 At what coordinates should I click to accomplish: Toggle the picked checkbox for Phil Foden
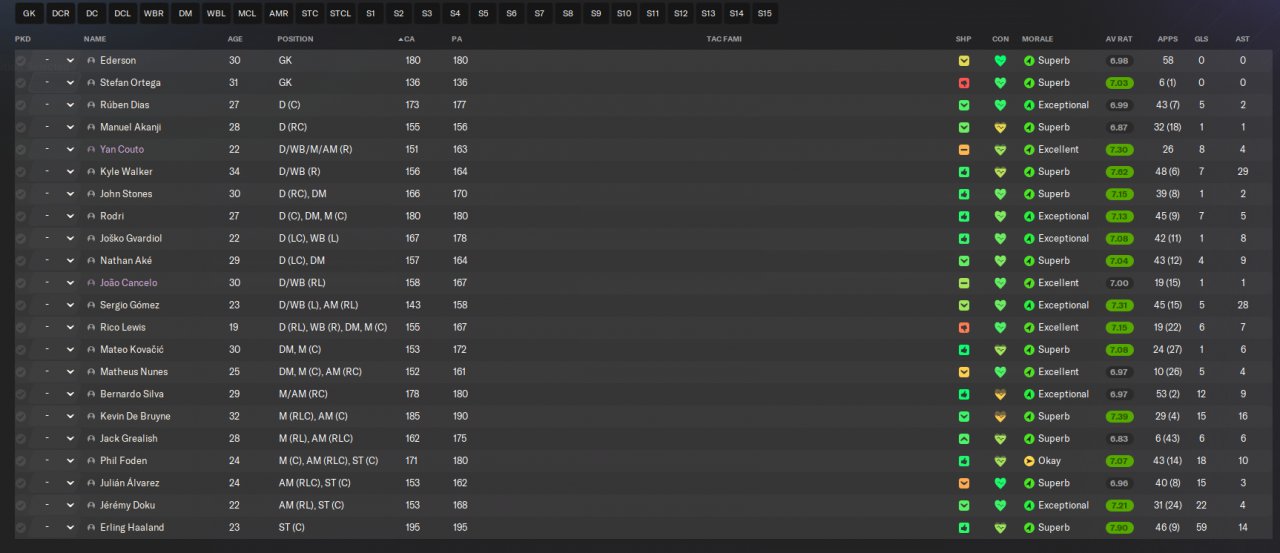pos(20,461)
